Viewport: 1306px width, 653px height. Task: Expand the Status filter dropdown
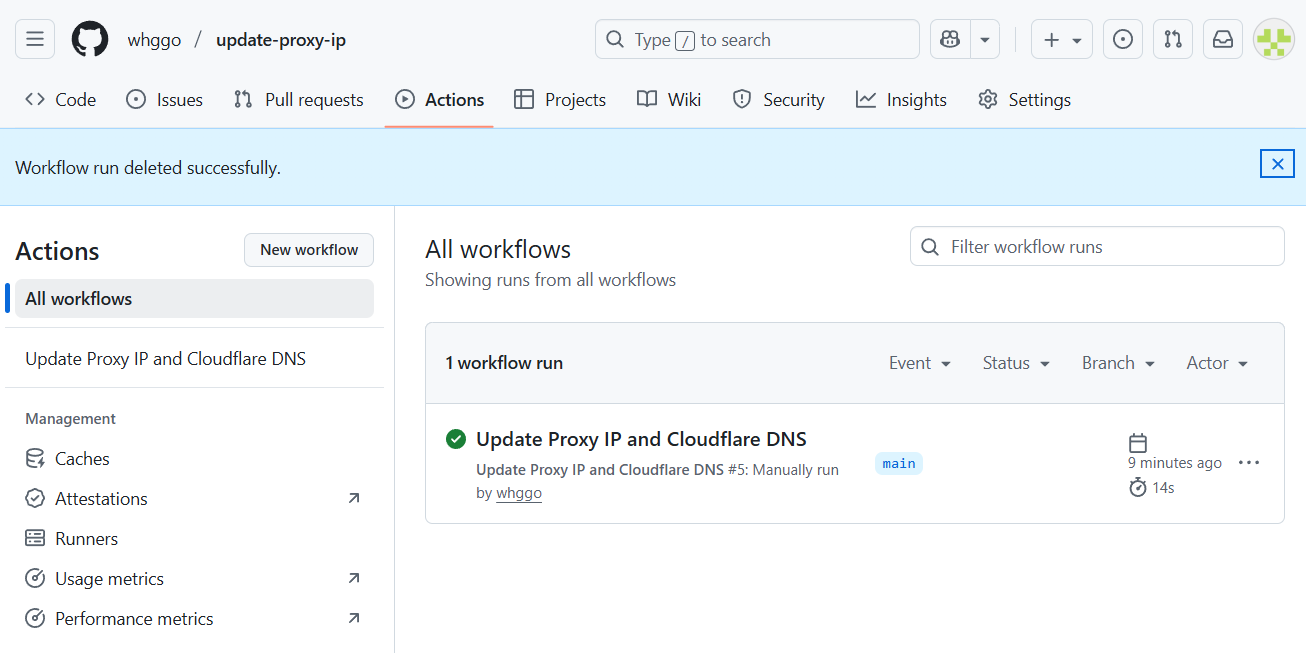coord(1016,363)
